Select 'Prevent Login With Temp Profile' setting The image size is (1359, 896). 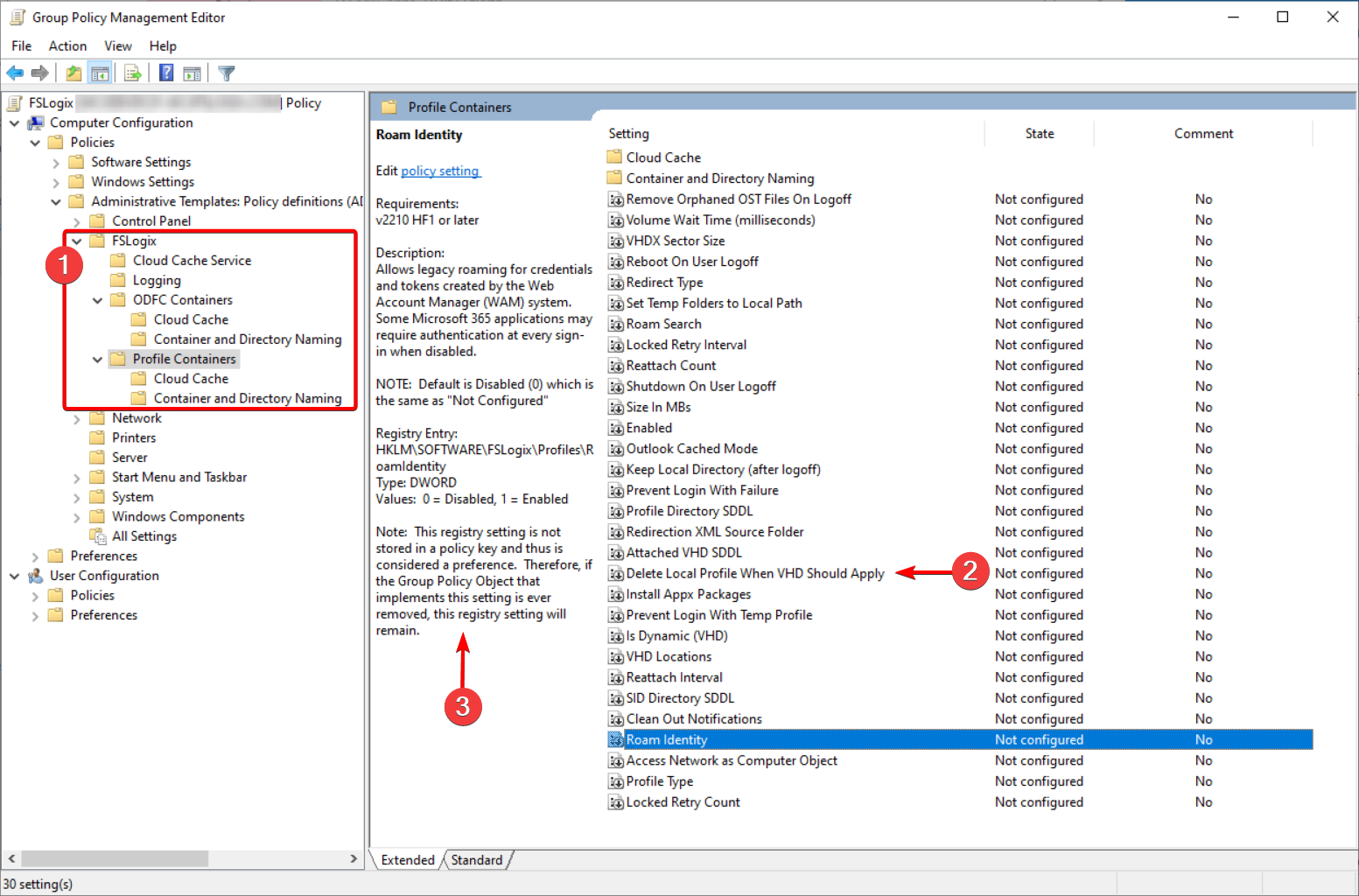(x=719, y=615)
